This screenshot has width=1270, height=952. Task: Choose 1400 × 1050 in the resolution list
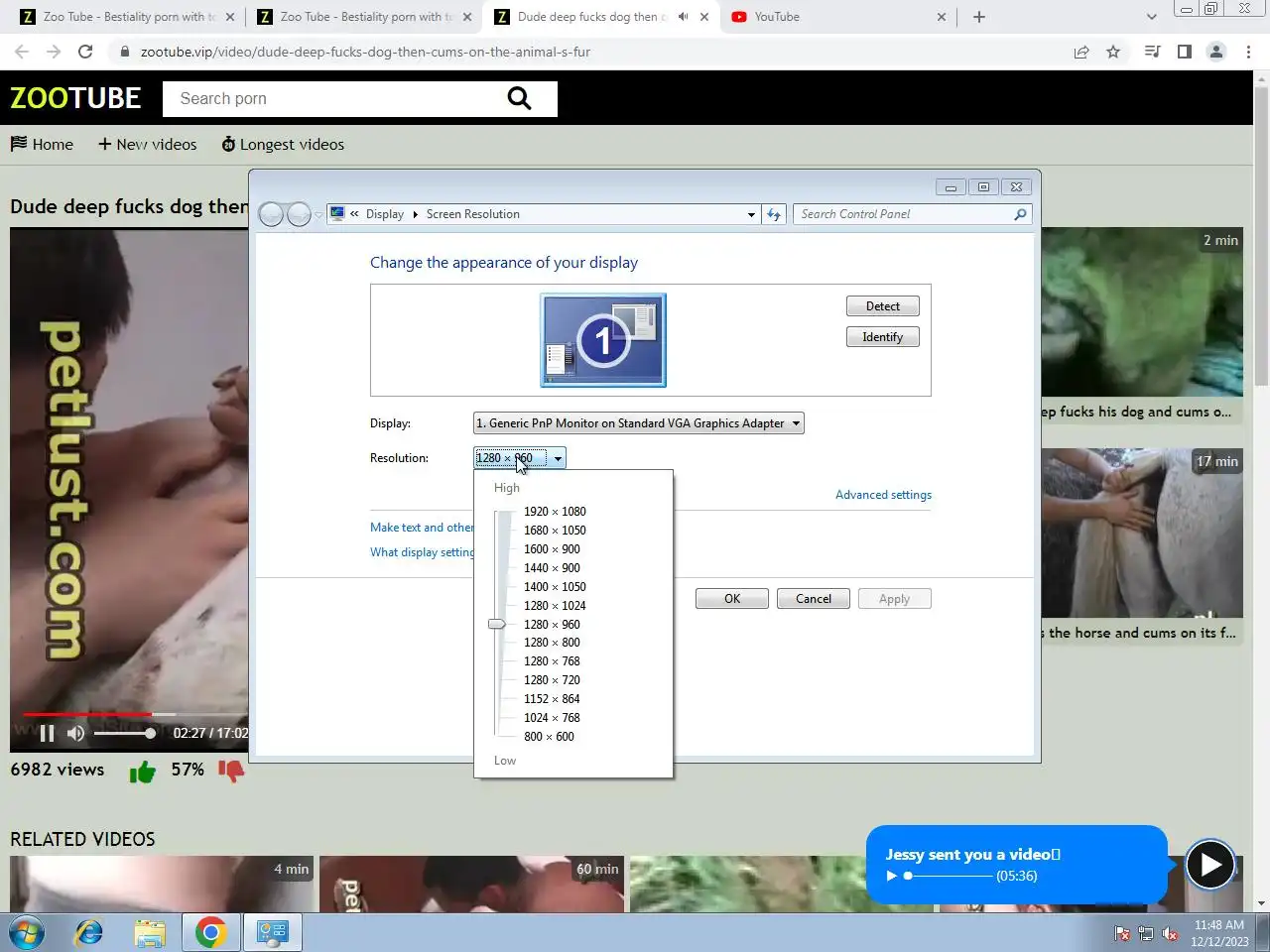555,587
